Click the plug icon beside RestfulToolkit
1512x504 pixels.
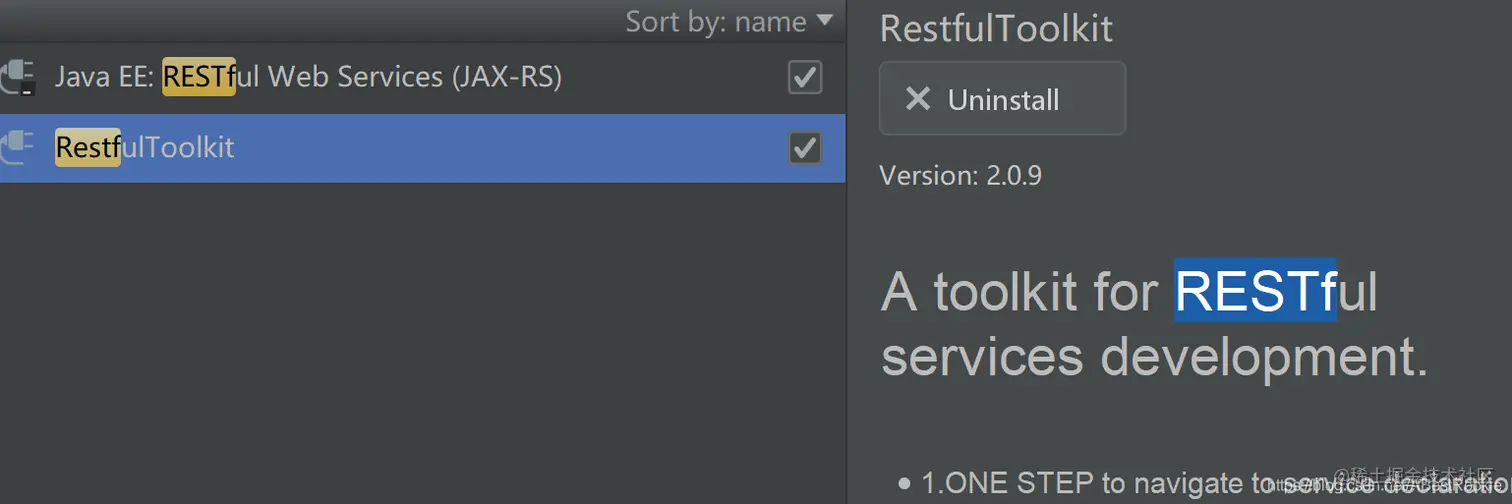click(17, 148)
